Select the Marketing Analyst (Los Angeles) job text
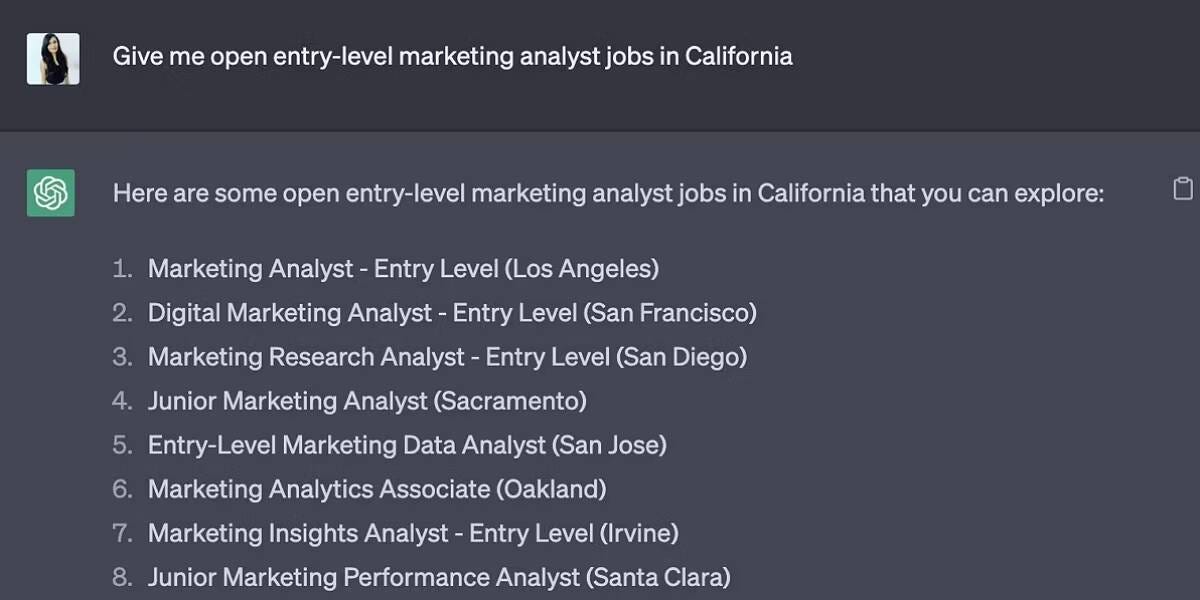The height and width of the screenshot is (600, 1200). point(403,269)
